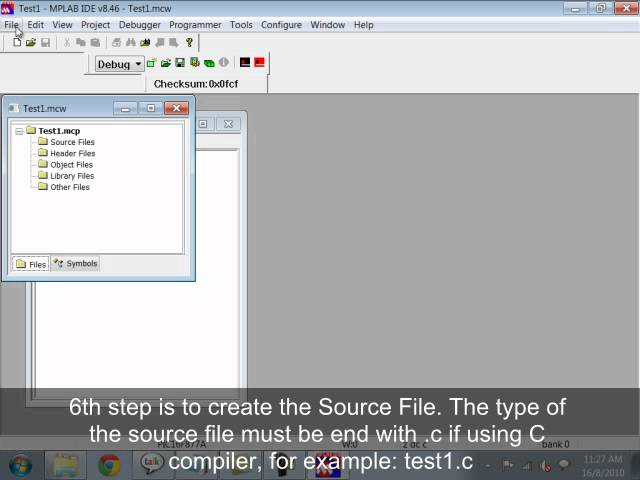Open the Project menu
The width and height of the screenshot is (640, 480).
[x=96, y=25]
